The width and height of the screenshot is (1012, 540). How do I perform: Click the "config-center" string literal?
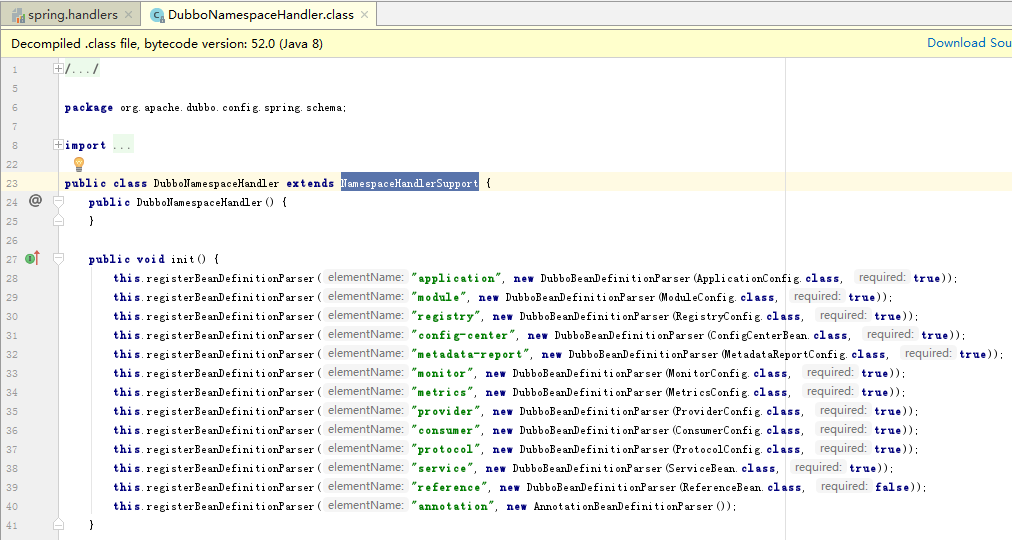click(x=463, y=335)
